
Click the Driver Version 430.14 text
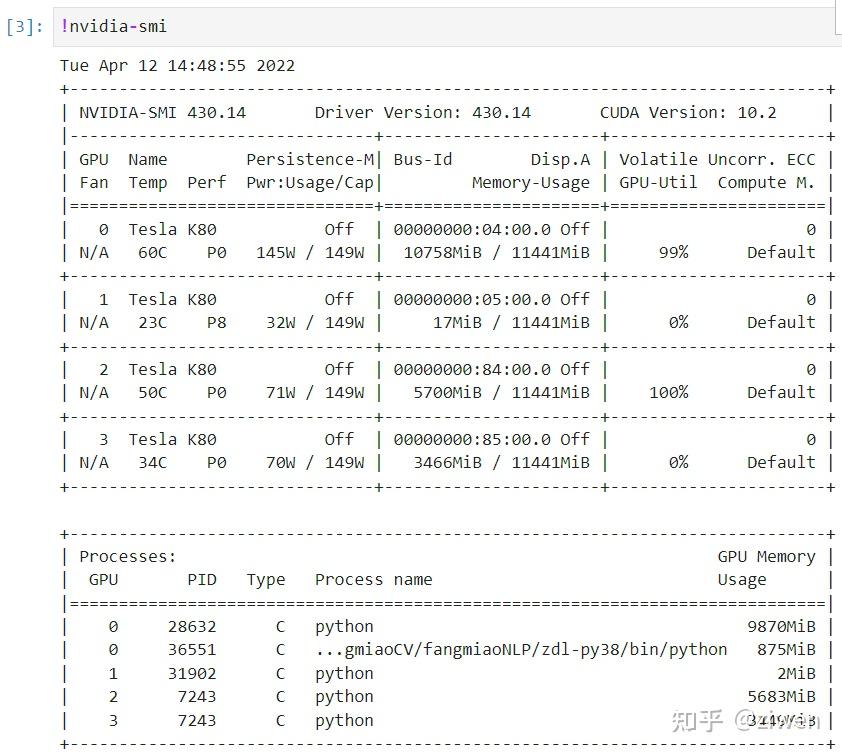[x=423, y=113]
